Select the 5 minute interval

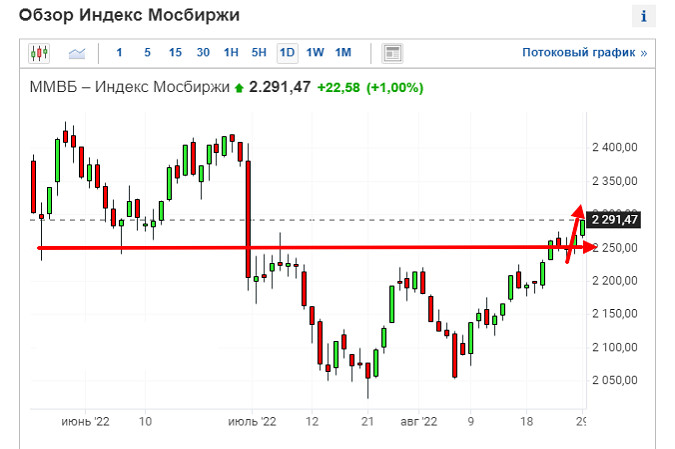(x=147, y=53)
